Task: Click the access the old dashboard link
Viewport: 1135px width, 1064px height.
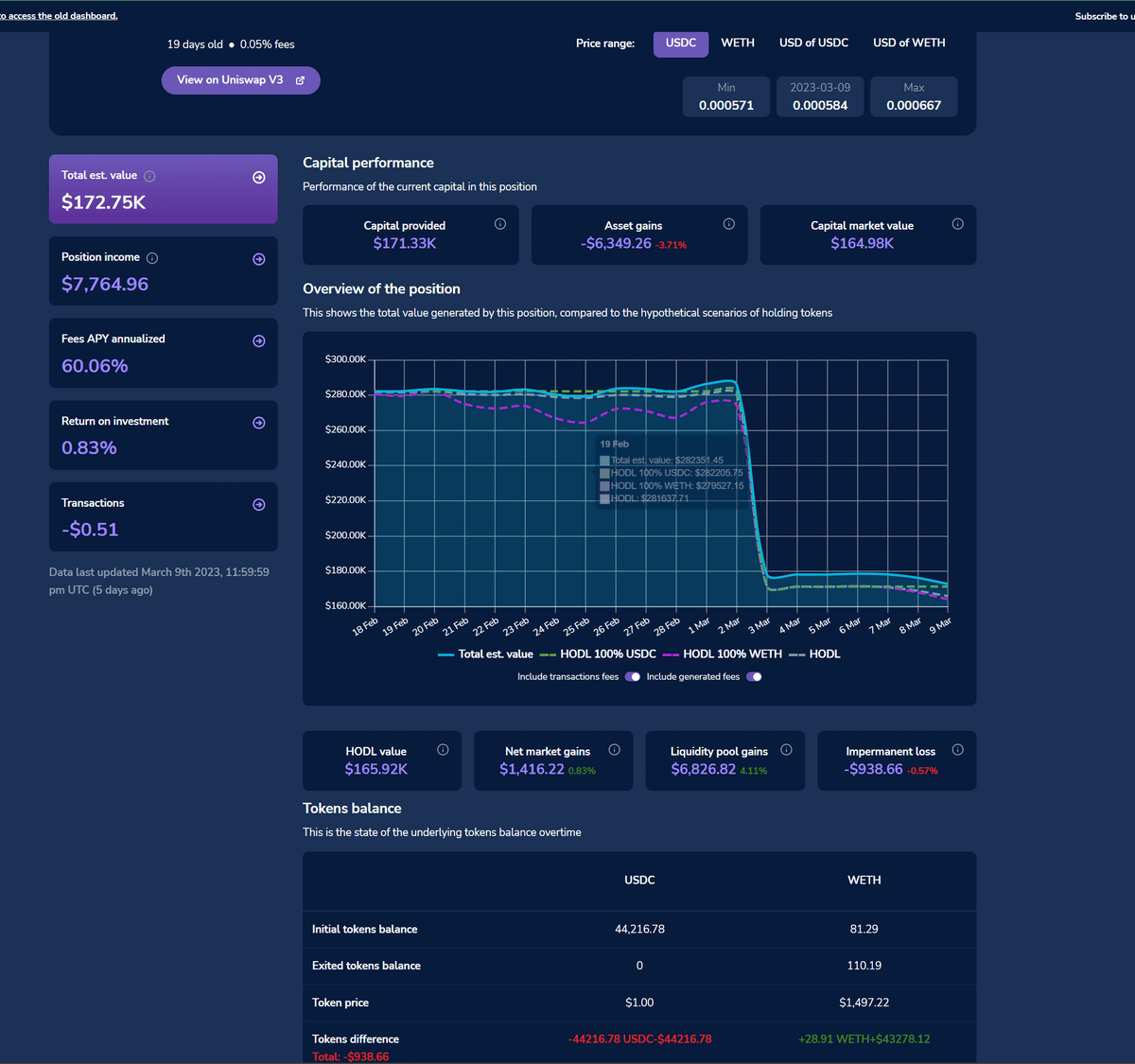Action: click(59, 16)
